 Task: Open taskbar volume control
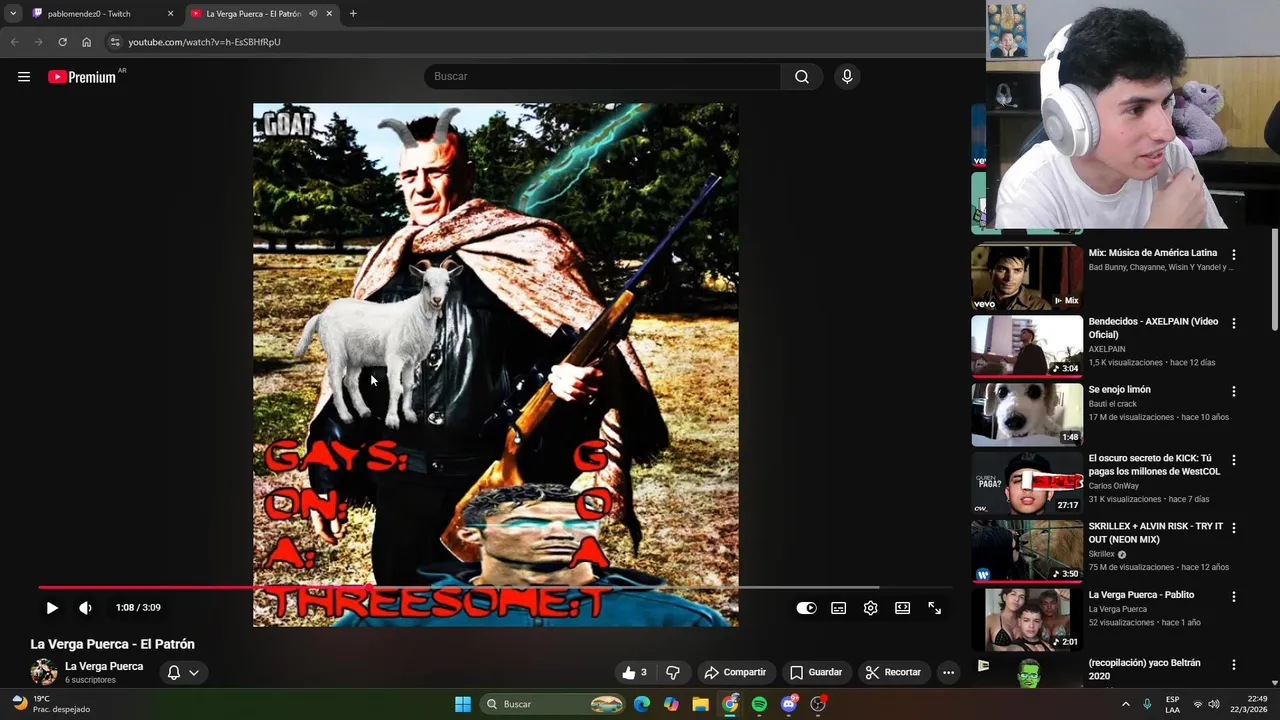click(x=1214, y=704)
